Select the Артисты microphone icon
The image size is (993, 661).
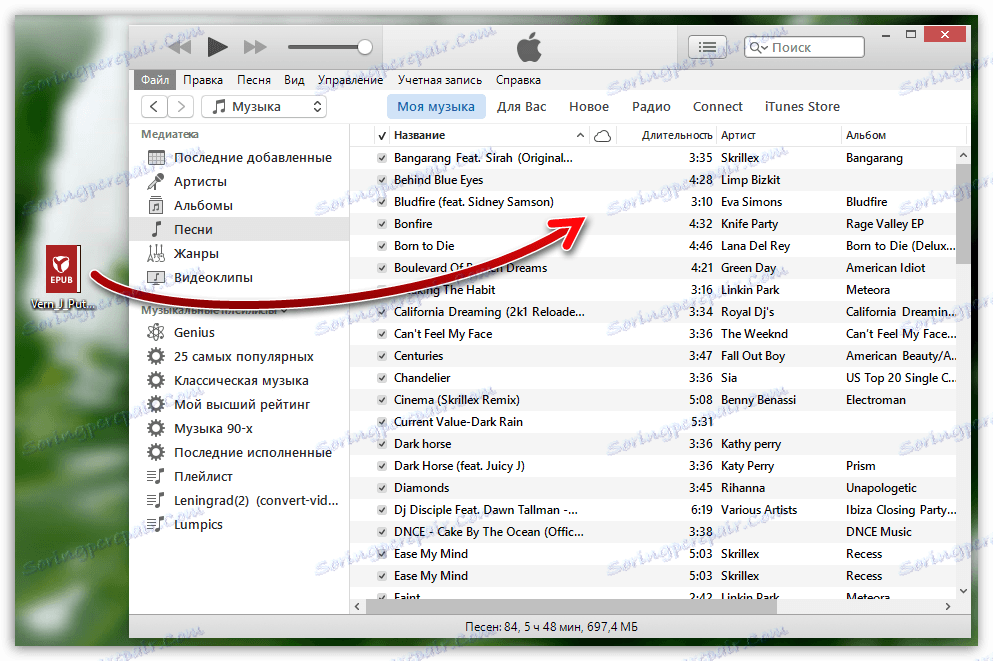pyautogui.click(x=156, y=182)
